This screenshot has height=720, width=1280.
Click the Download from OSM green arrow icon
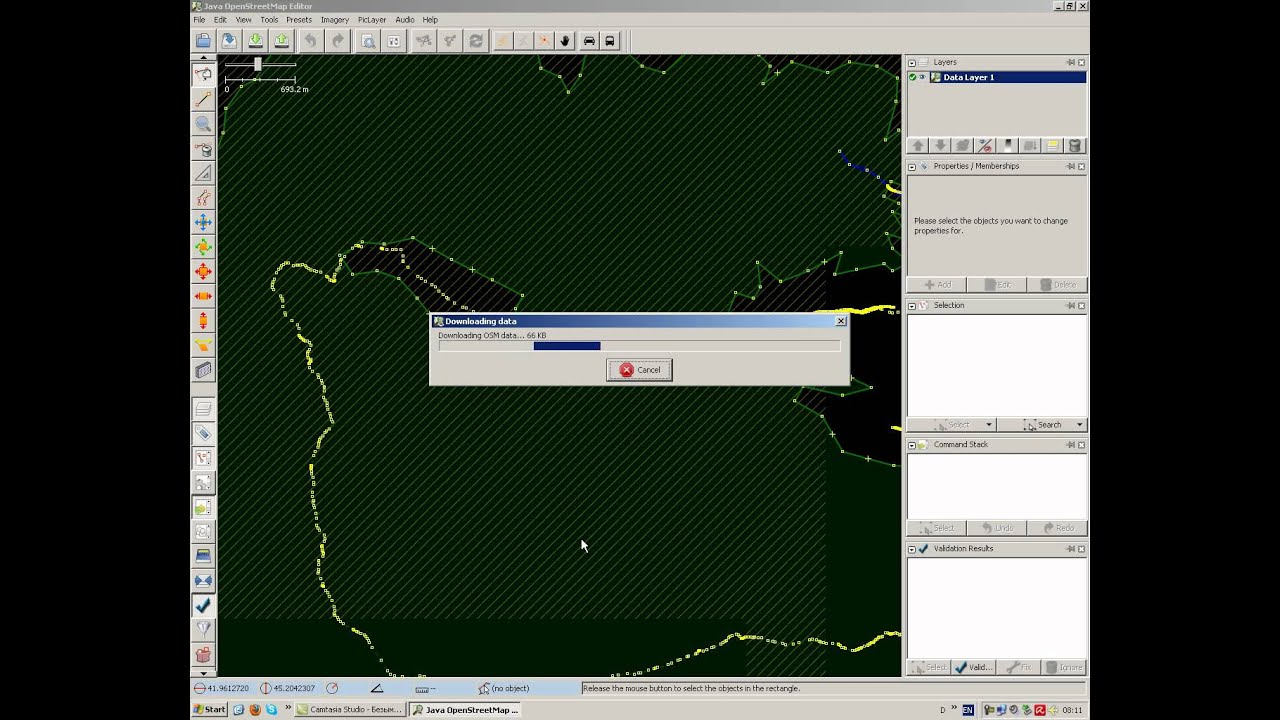click(256, 41)
